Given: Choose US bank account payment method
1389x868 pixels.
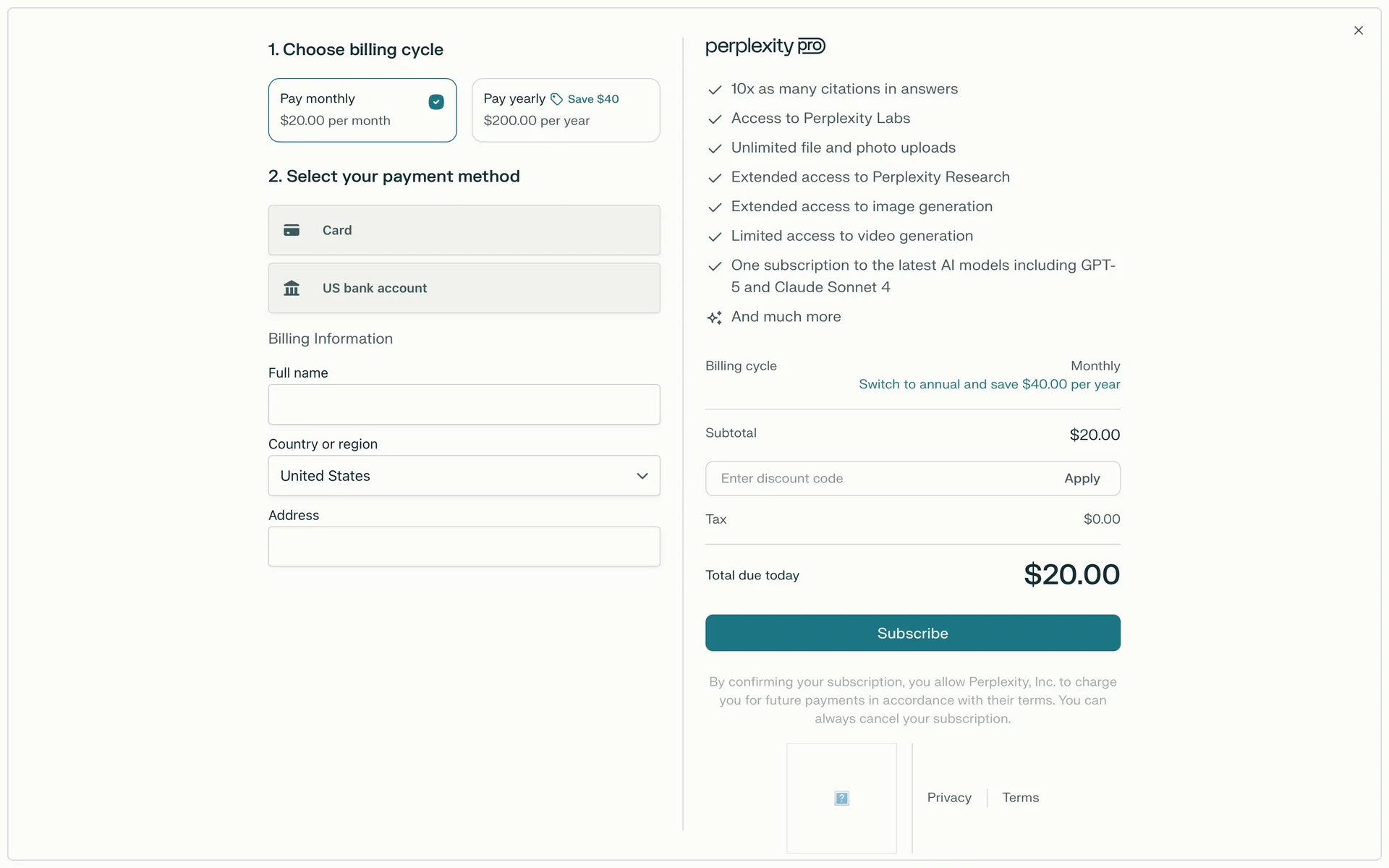Looking at the screenshot, I should tap(463, 288).
